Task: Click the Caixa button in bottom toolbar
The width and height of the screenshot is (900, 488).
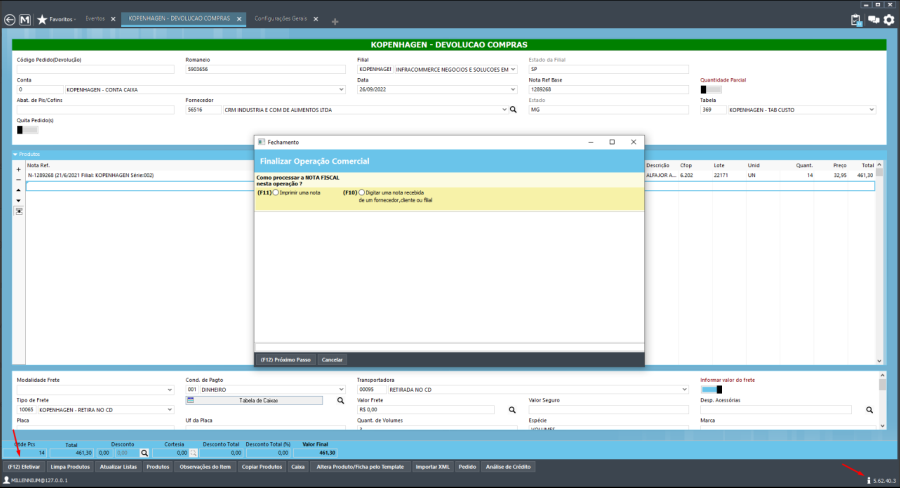Action: pyautogui.click(x=298, y=467)
